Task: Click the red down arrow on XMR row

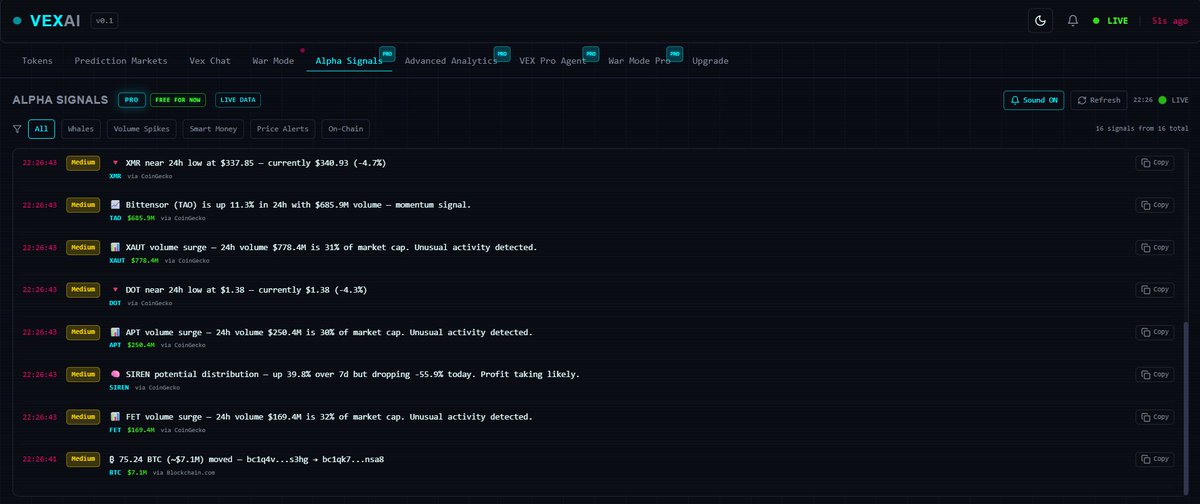Action: tap(115, 163)
